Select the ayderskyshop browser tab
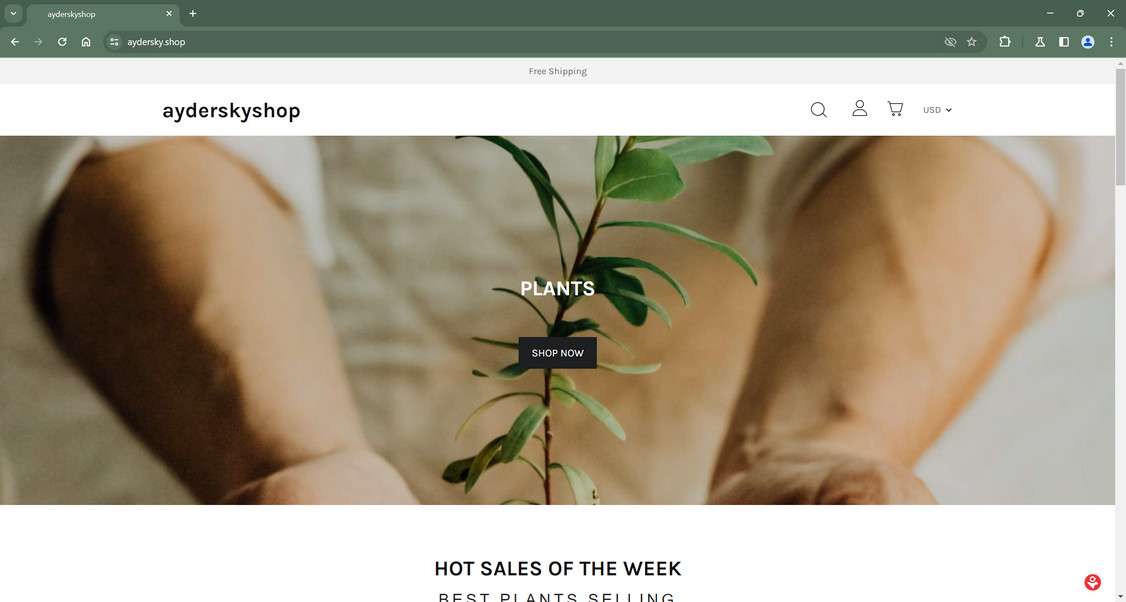The width and height of the screenshot is (1126, 602). pos(101,14)
